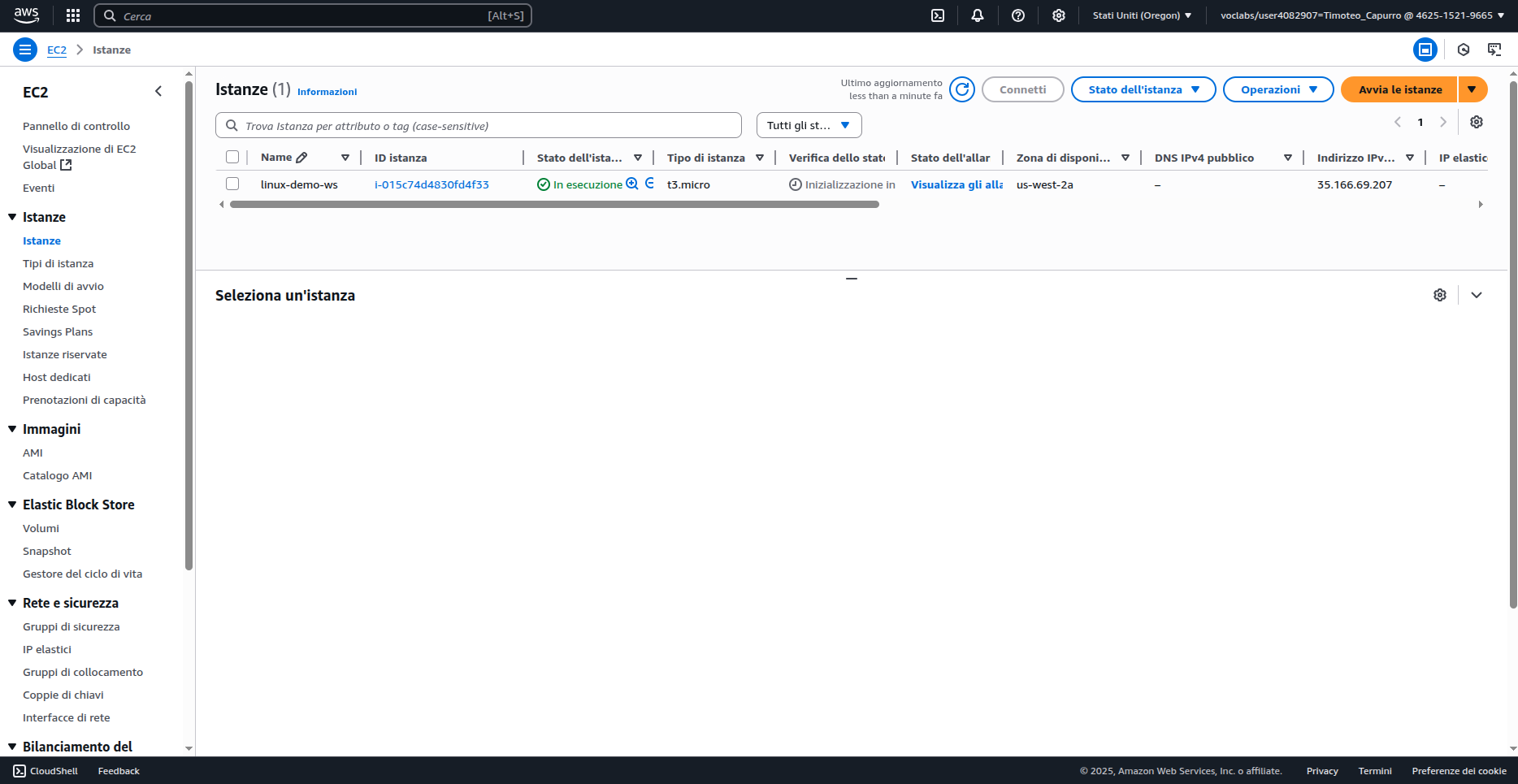Viewport: 1518px width, 784px height.
Task: Open the help question mark icon
Action: point(1018,15)
